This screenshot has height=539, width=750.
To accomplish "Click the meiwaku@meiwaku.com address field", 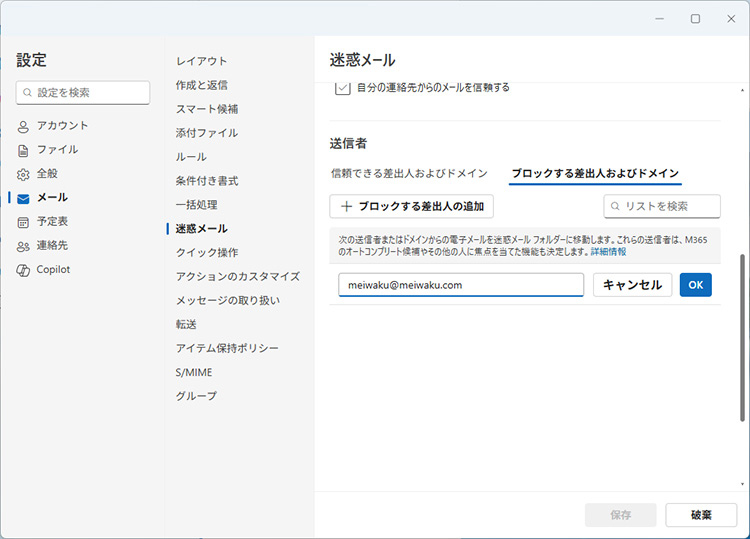I will click(460, 285).
